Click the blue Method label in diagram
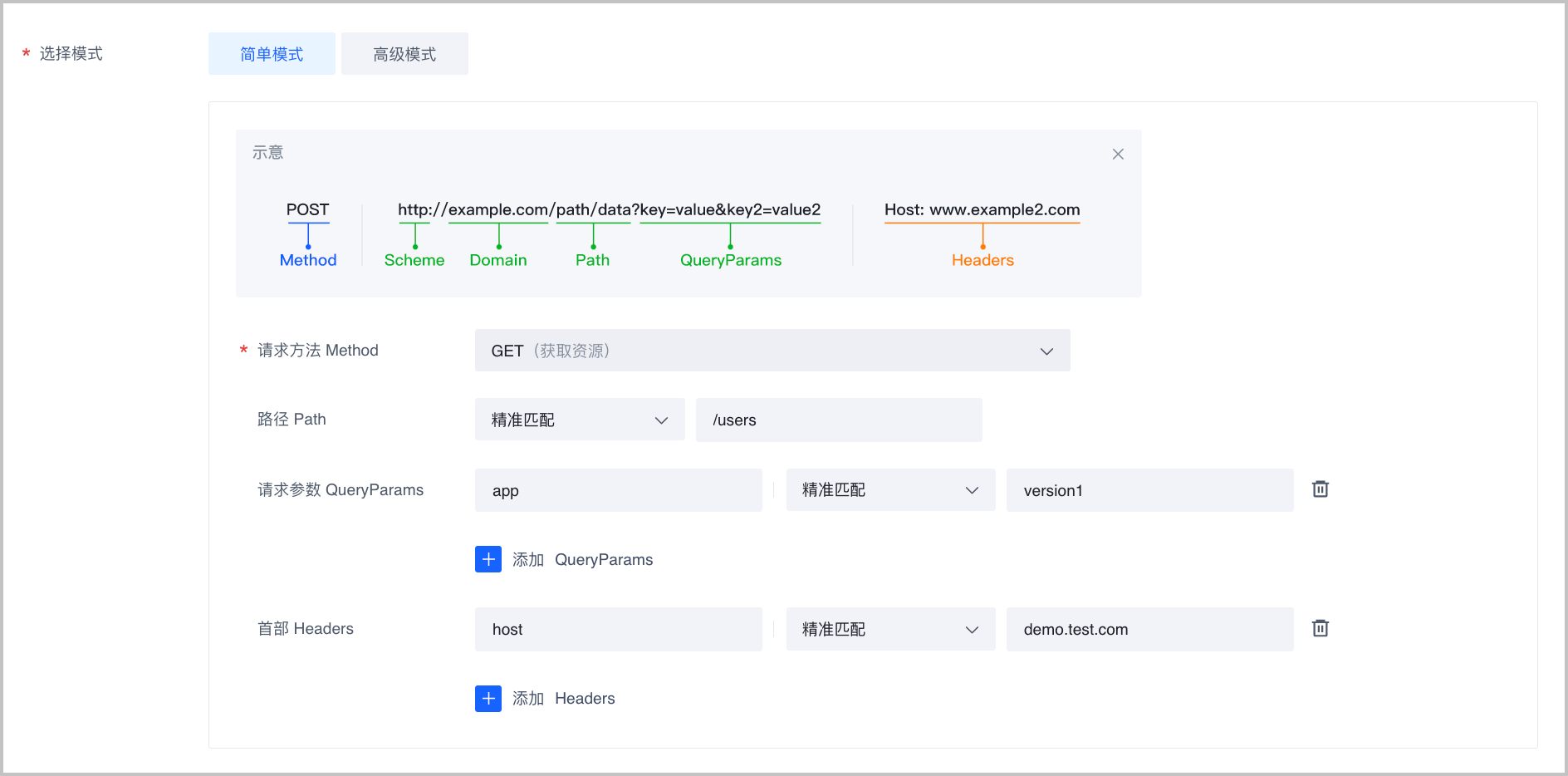 tap(308, 260)
